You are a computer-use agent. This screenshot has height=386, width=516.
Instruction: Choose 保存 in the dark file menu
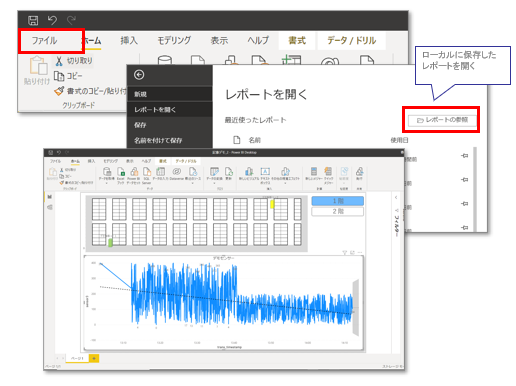tap(169, 125)
